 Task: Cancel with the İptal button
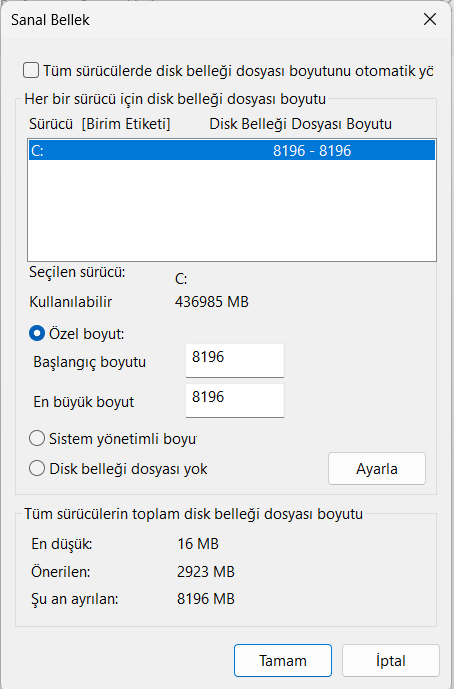pos(391,660)
